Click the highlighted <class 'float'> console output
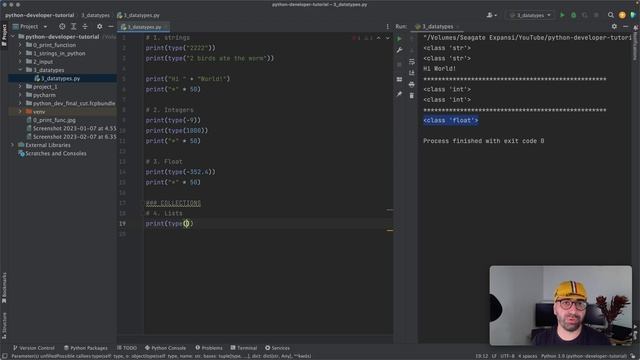The height and width of the screenshot is (360, 640). [x=451, y=120]
